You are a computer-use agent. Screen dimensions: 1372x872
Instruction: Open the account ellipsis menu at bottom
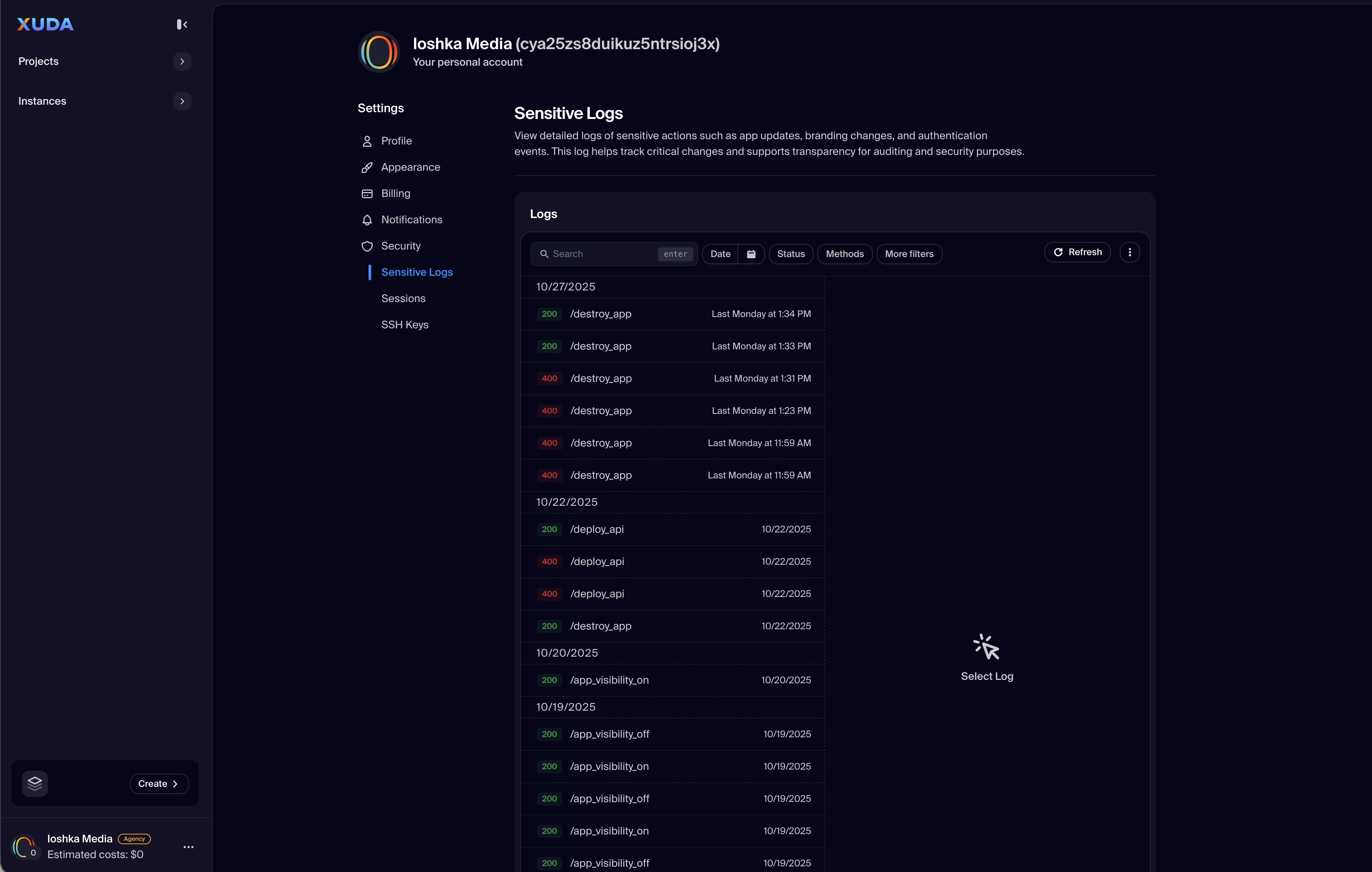point(189,847)
